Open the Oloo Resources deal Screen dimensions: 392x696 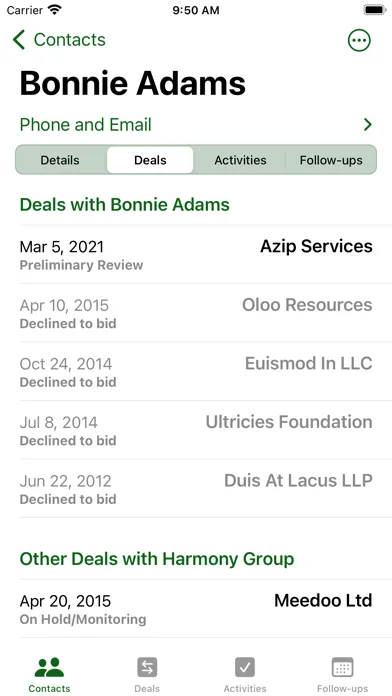coord(196,313)
